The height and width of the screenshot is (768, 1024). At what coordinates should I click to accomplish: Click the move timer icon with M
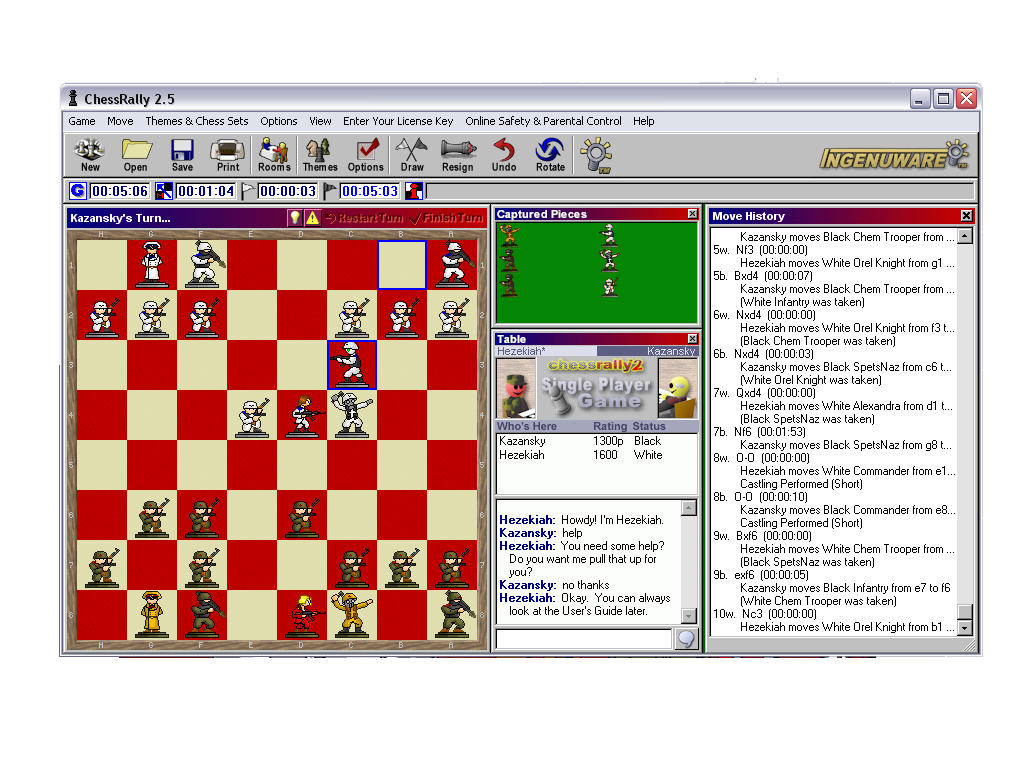pyautogui.click(x=164, y=191)
